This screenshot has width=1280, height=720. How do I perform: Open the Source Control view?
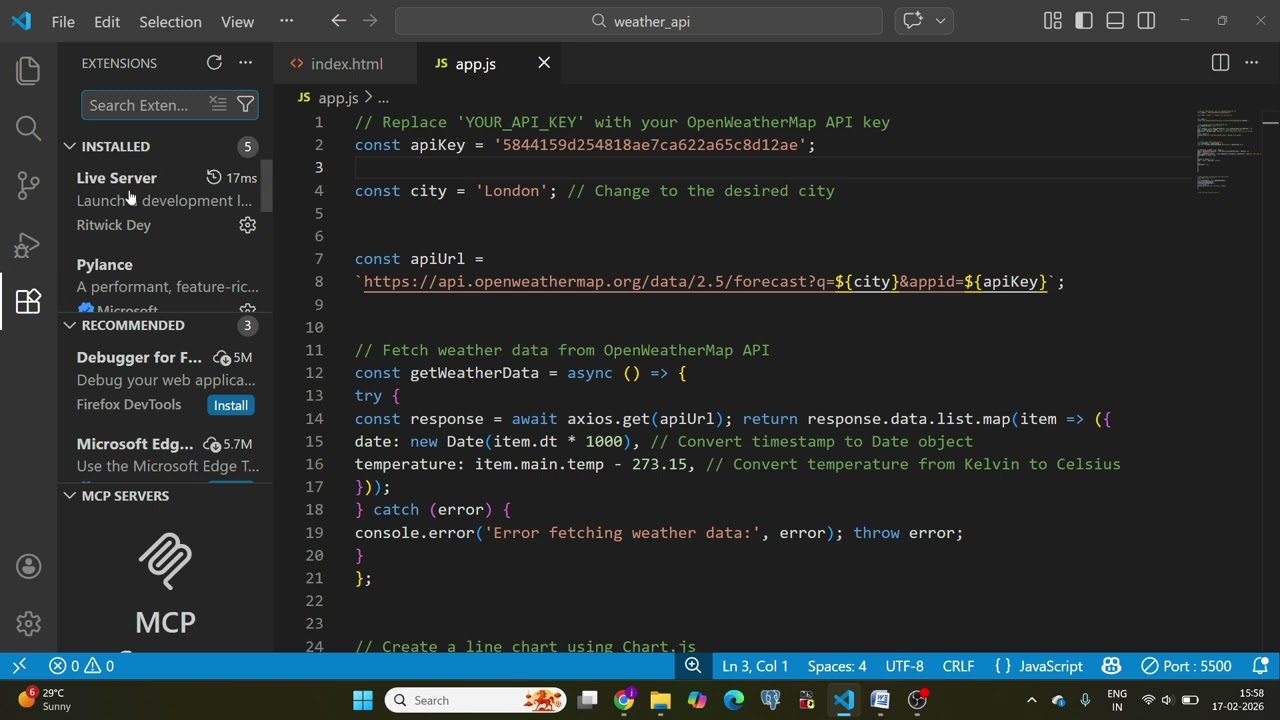tap(28, 185)
